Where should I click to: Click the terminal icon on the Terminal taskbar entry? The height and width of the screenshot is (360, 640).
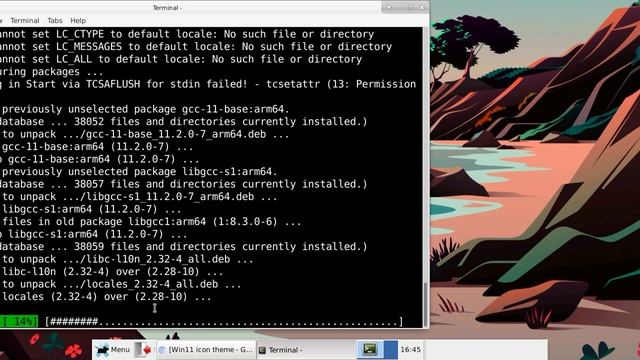coord(262,350)
